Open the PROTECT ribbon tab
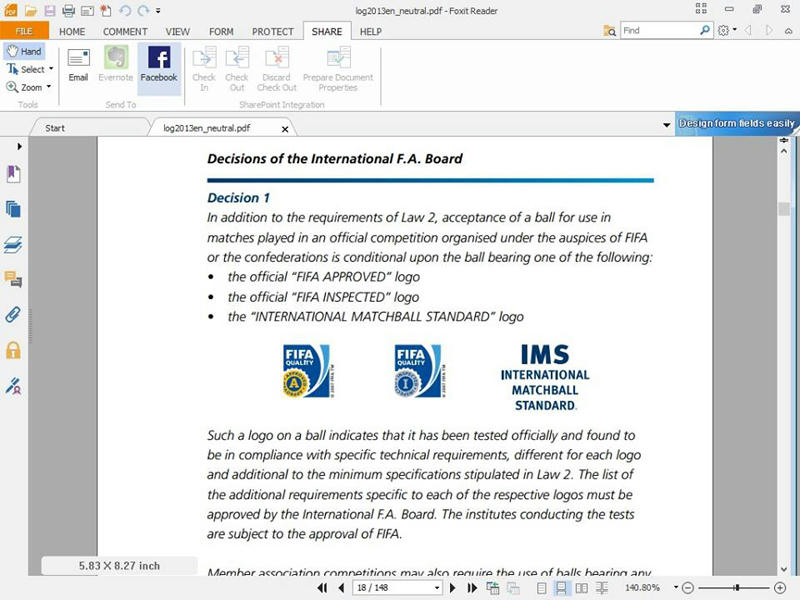 [272, 32]
